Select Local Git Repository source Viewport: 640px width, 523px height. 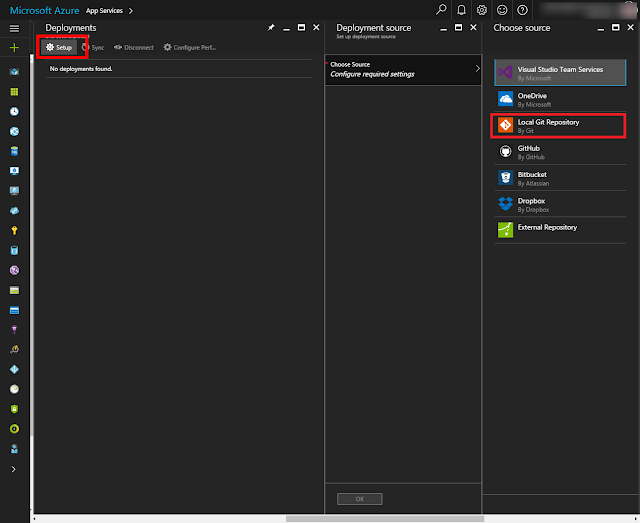pos(560,126)
